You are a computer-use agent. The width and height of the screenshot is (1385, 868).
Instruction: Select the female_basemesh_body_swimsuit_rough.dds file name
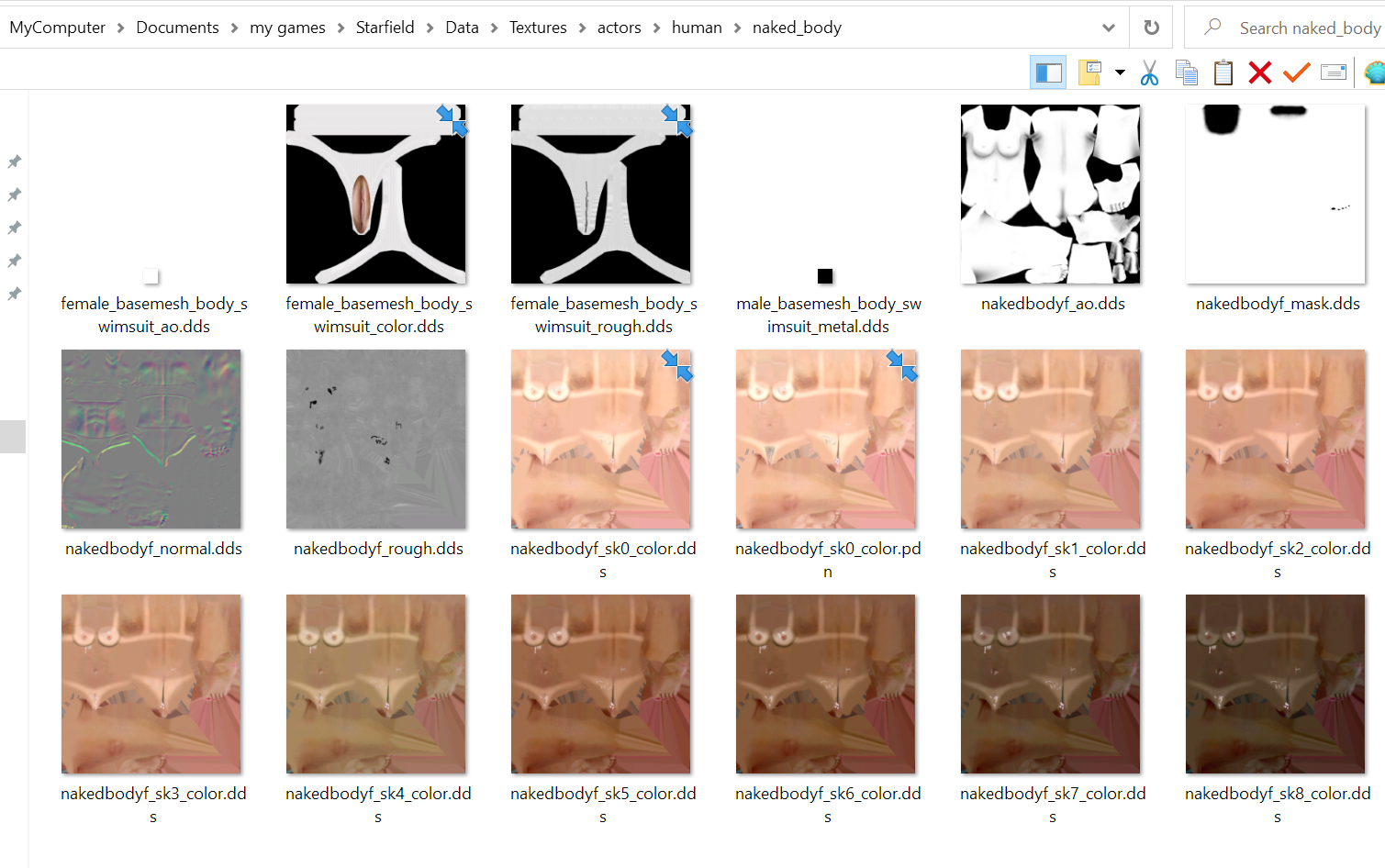603,315
